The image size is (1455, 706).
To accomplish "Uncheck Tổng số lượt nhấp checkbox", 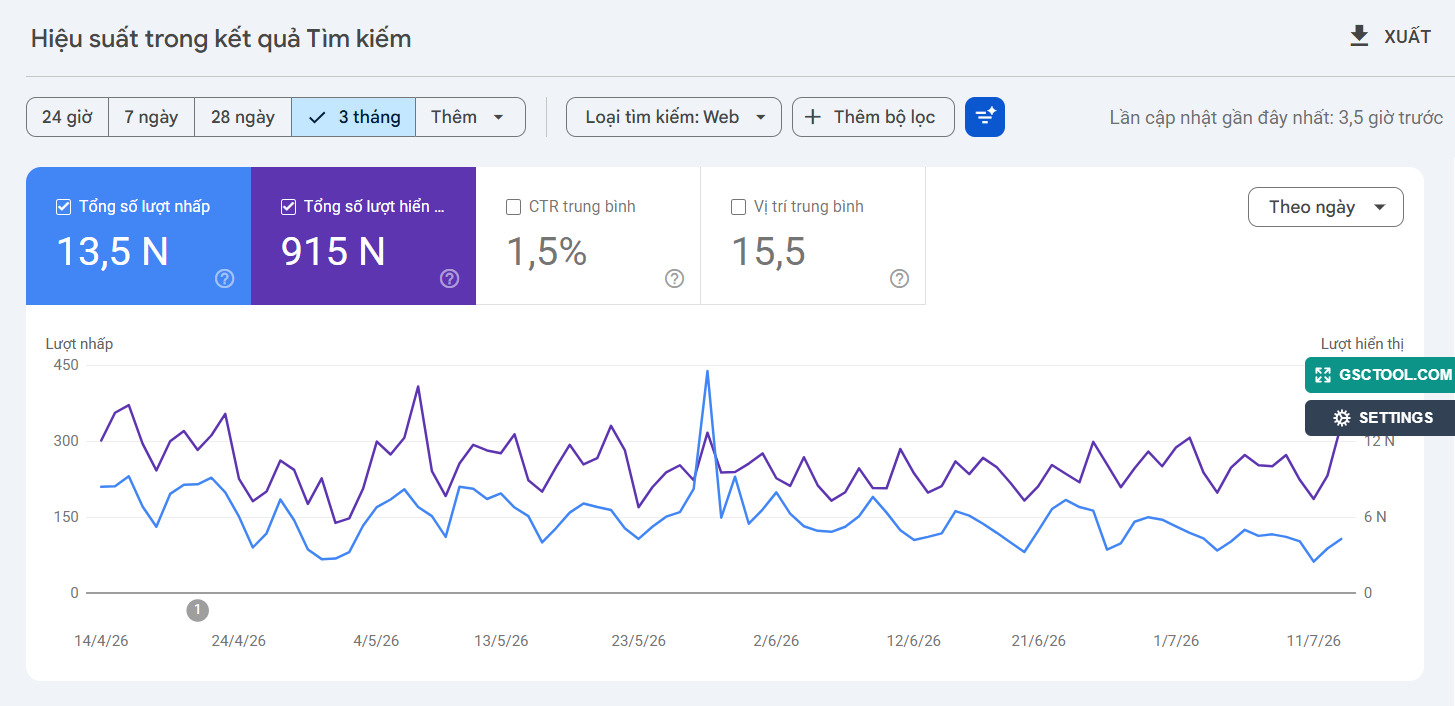I will (x=64, y=207).
